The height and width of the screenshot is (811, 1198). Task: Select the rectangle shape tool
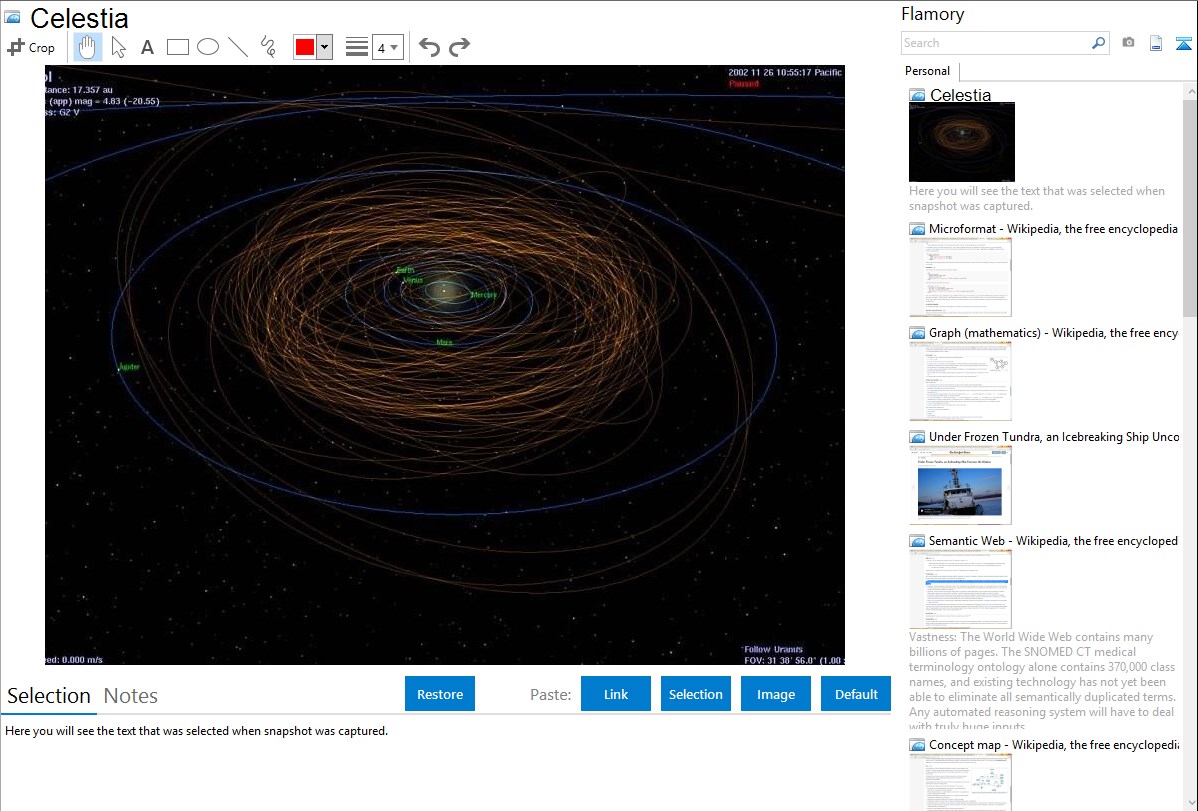[177, 47]
